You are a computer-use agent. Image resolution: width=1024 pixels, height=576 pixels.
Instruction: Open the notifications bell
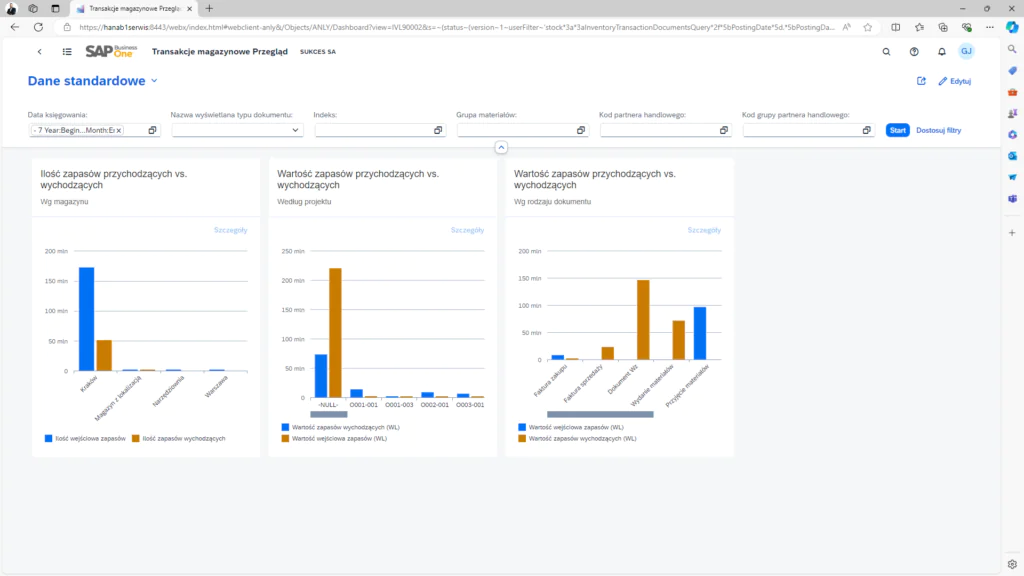(941, 51)
